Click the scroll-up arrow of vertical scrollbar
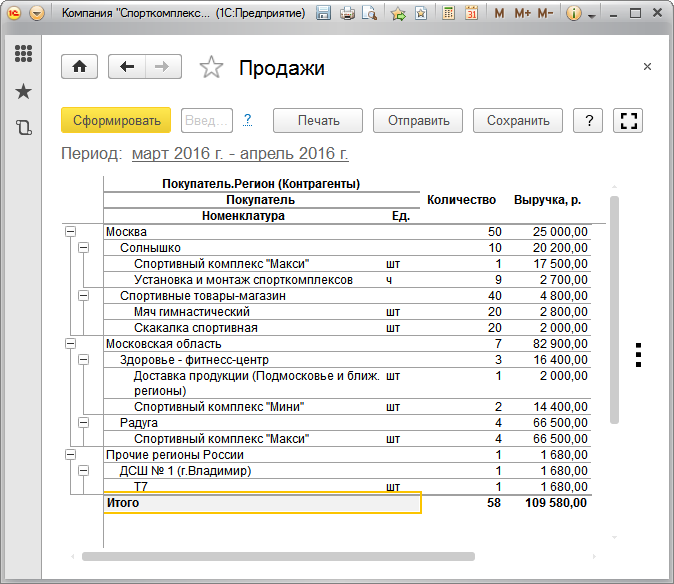Viewport: 674px width, 584px height. 614,187
